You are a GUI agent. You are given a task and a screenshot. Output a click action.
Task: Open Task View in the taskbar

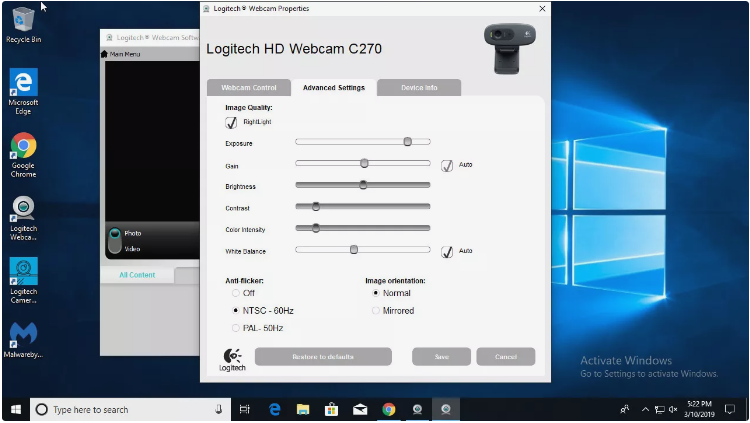point(244,410)
